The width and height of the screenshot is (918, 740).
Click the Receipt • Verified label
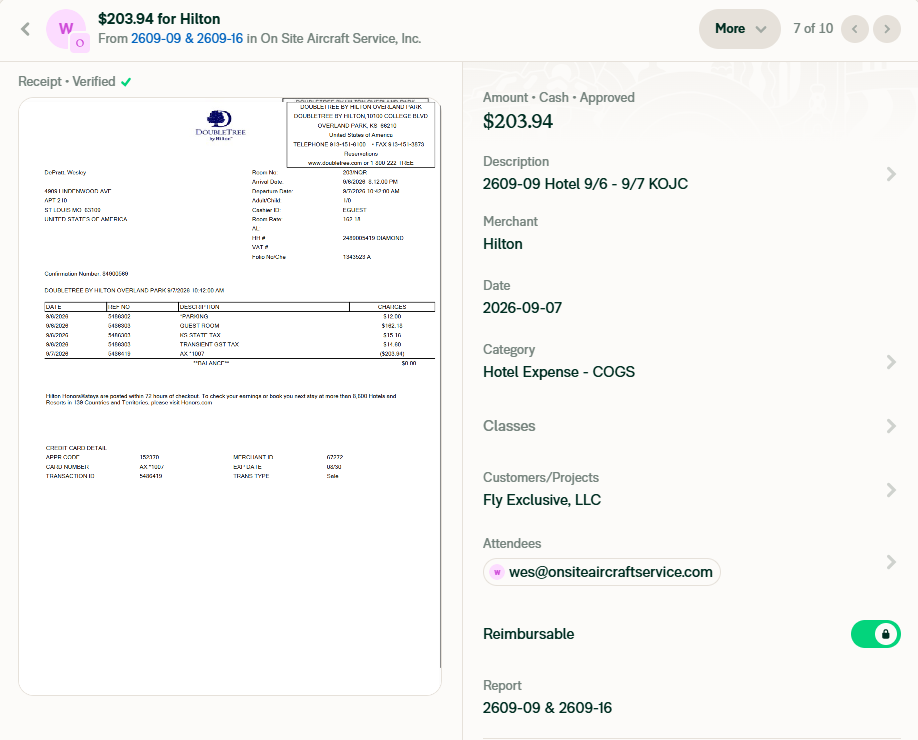[67, 81]
